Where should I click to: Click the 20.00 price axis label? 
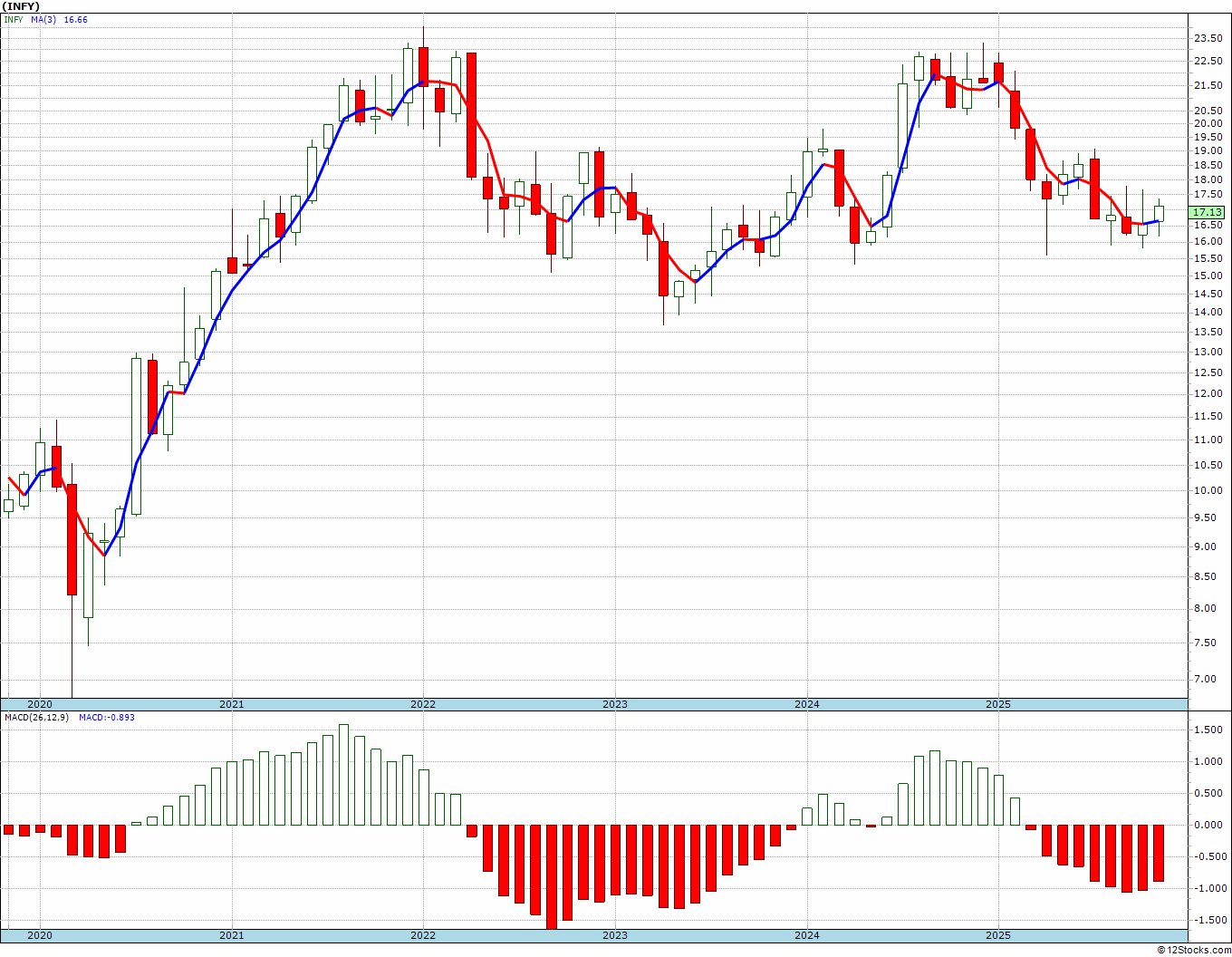(1208, 123)
